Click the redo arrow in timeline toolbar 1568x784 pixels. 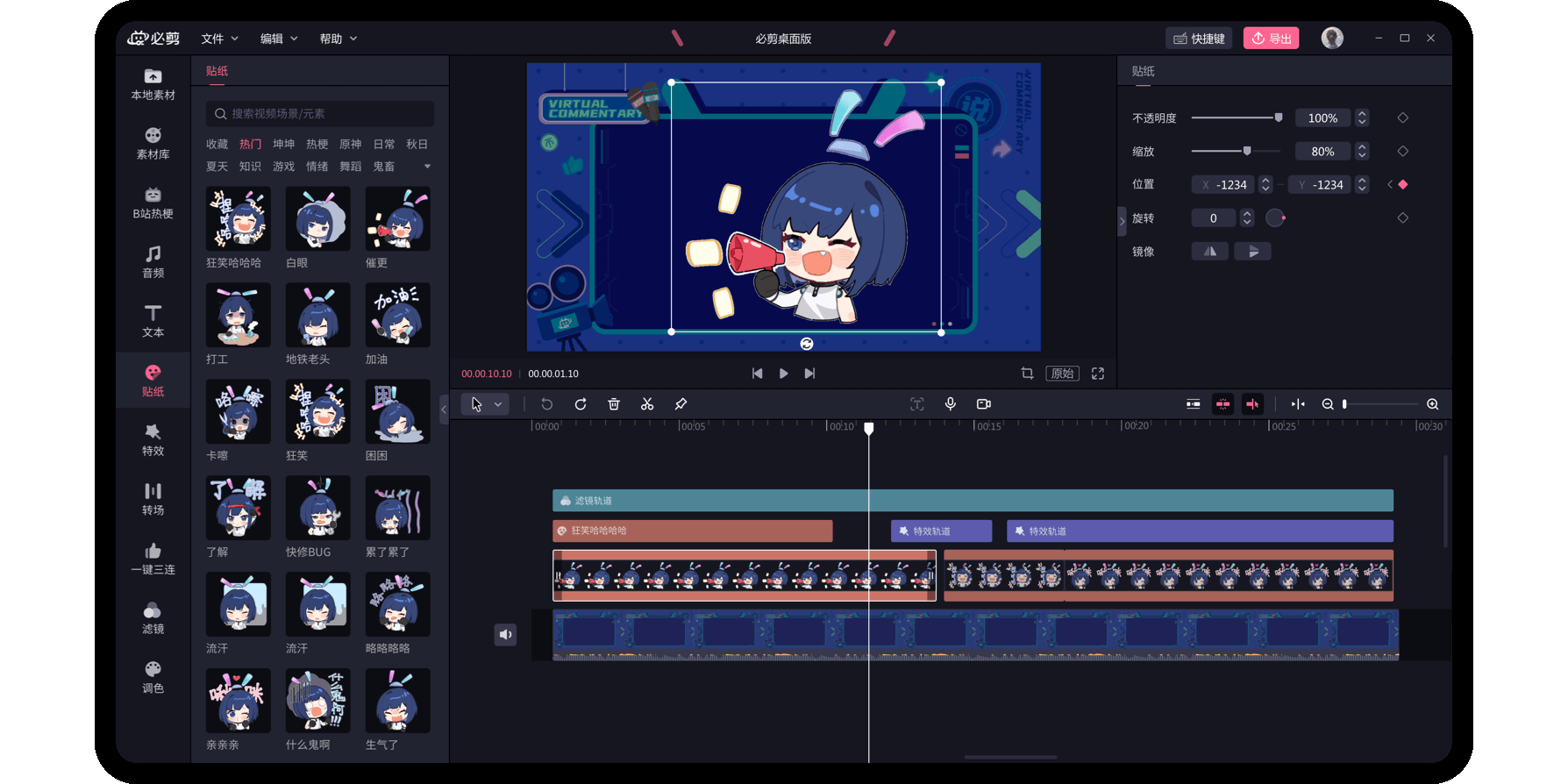tap(581, 404)
